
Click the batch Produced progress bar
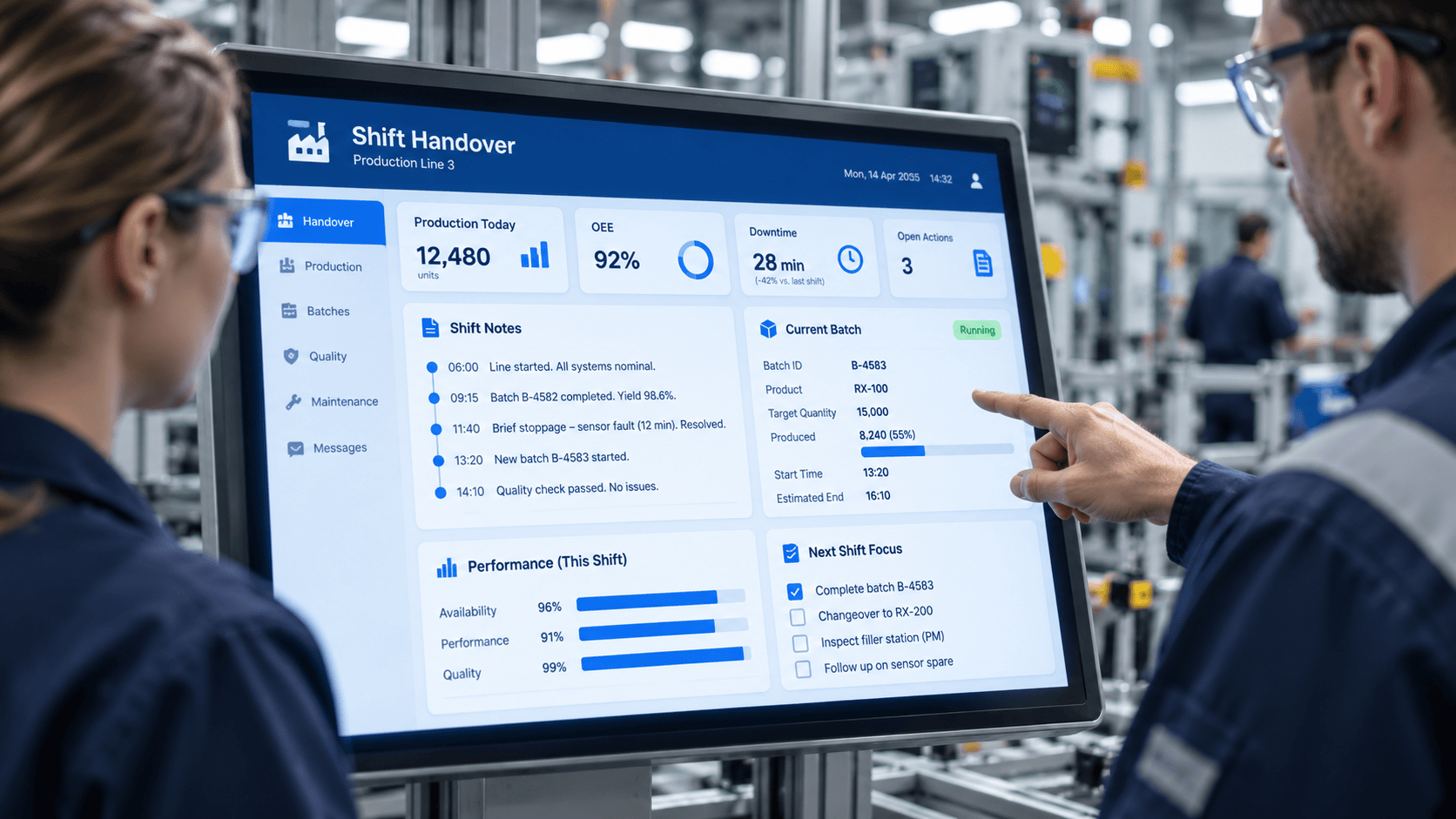937,451
